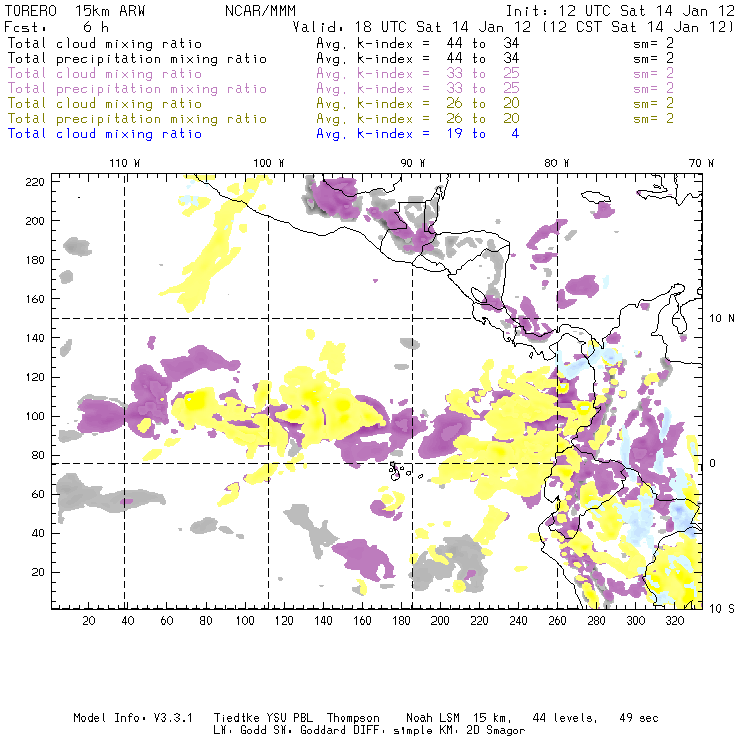Click the "Fcst: 6 h" forecast hour label
740x740 pixels.
click(57, 27)
